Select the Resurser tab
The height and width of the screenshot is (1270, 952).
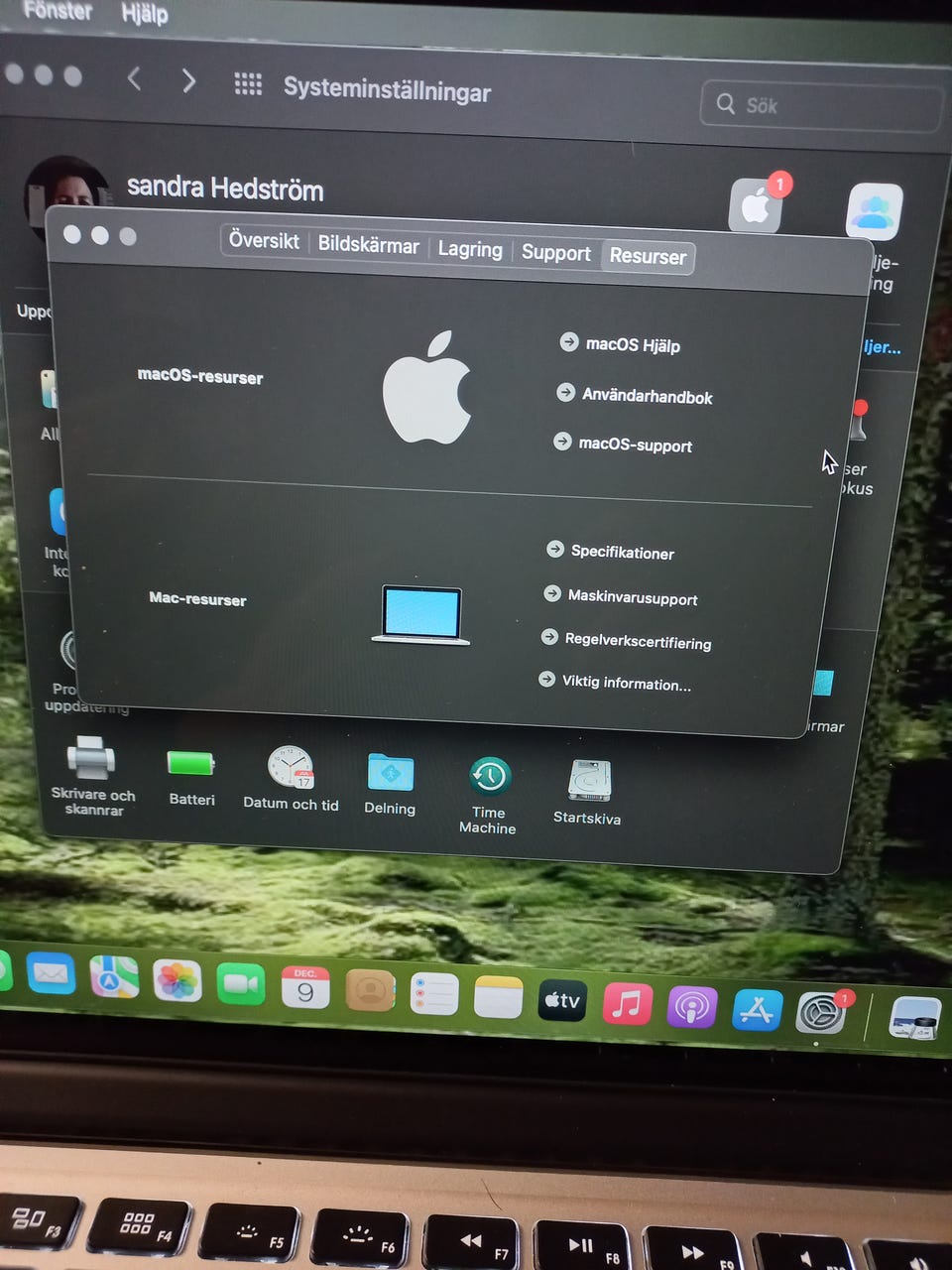648,256
